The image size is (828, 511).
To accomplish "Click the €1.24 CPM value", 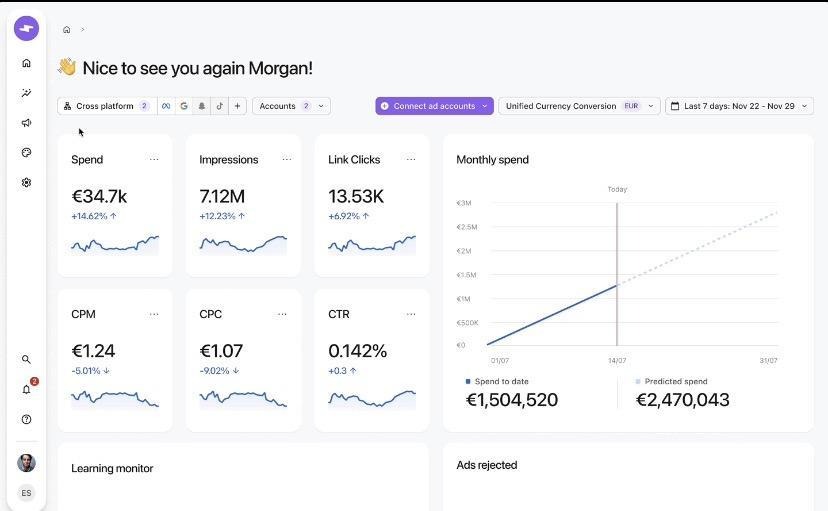I will tap(93, 351).
